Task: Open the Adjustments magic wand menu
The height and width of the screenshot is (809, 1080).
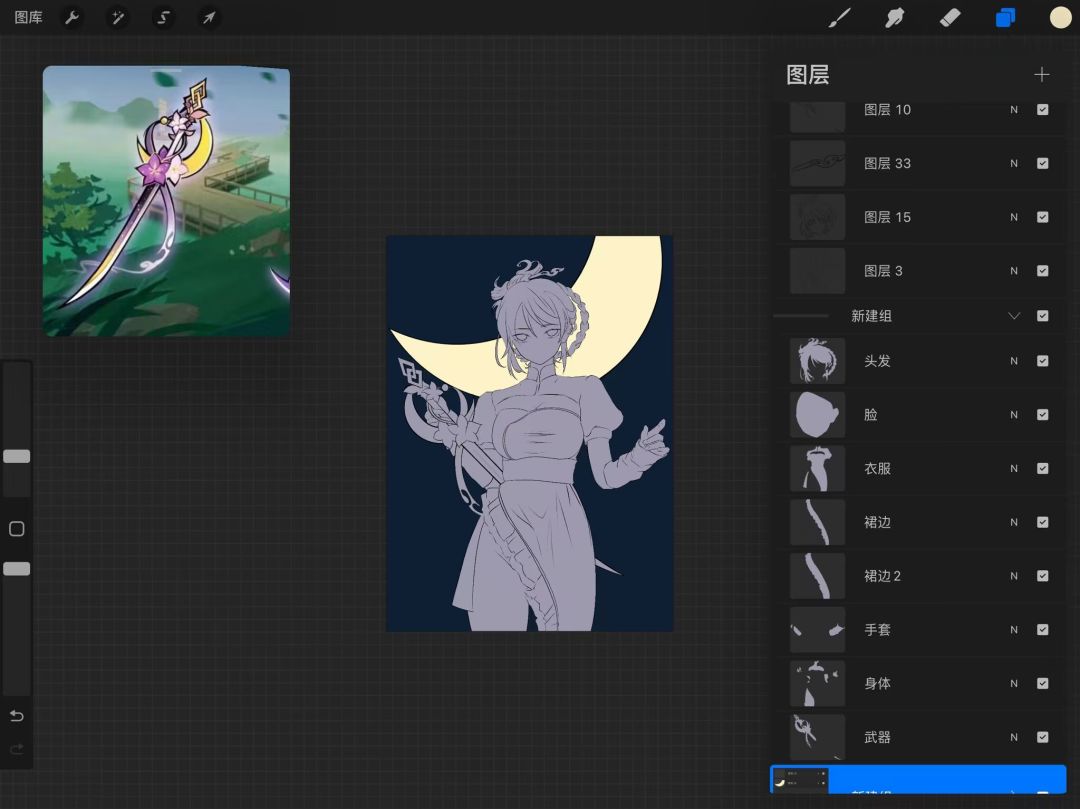Action: (x=118, y=17)
